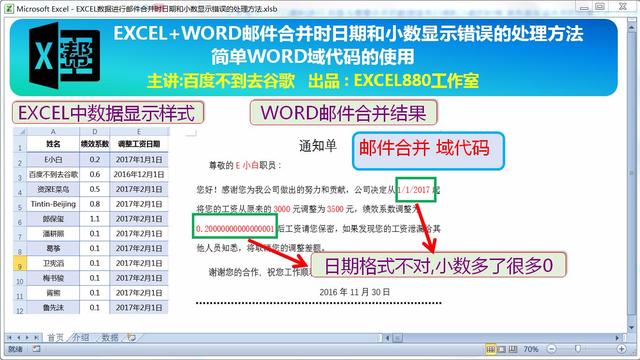Go to the first sheet with the navigation arrow
The image size is (640, 360).
(x=9, y=338)
